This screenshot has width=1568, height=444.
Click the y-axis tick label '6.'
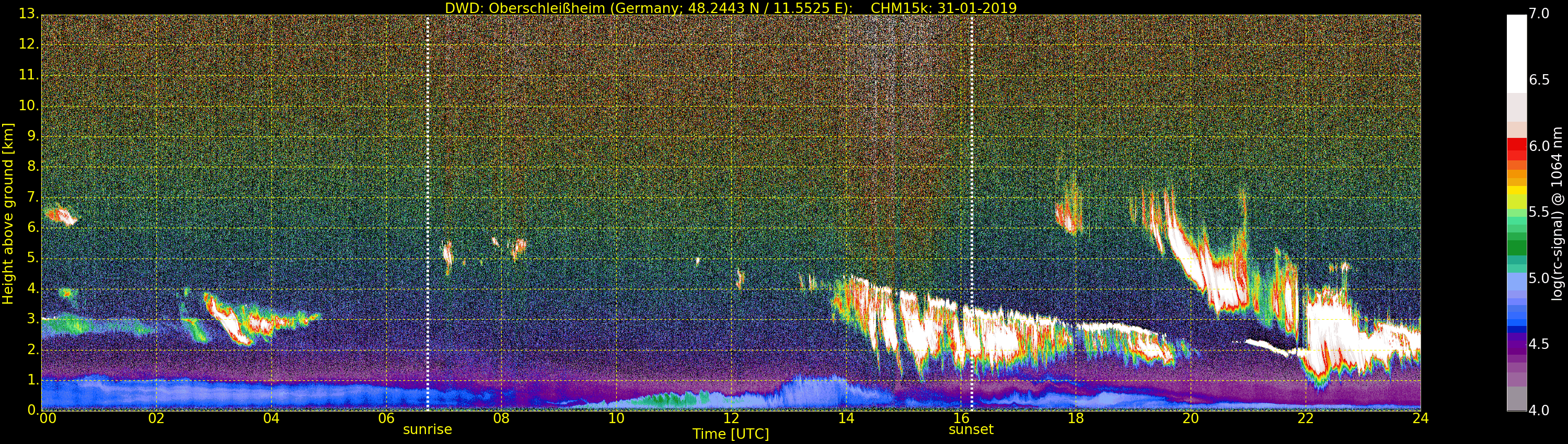pos(33,227)
